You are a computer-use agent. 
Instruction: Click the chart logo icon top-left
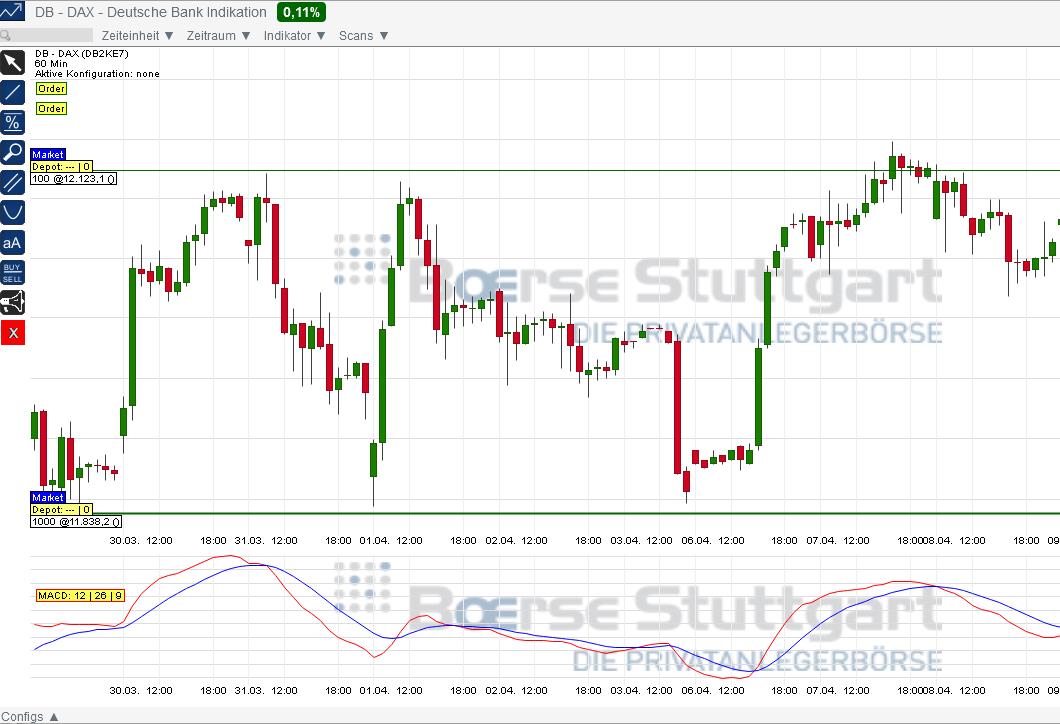point(12,11)
